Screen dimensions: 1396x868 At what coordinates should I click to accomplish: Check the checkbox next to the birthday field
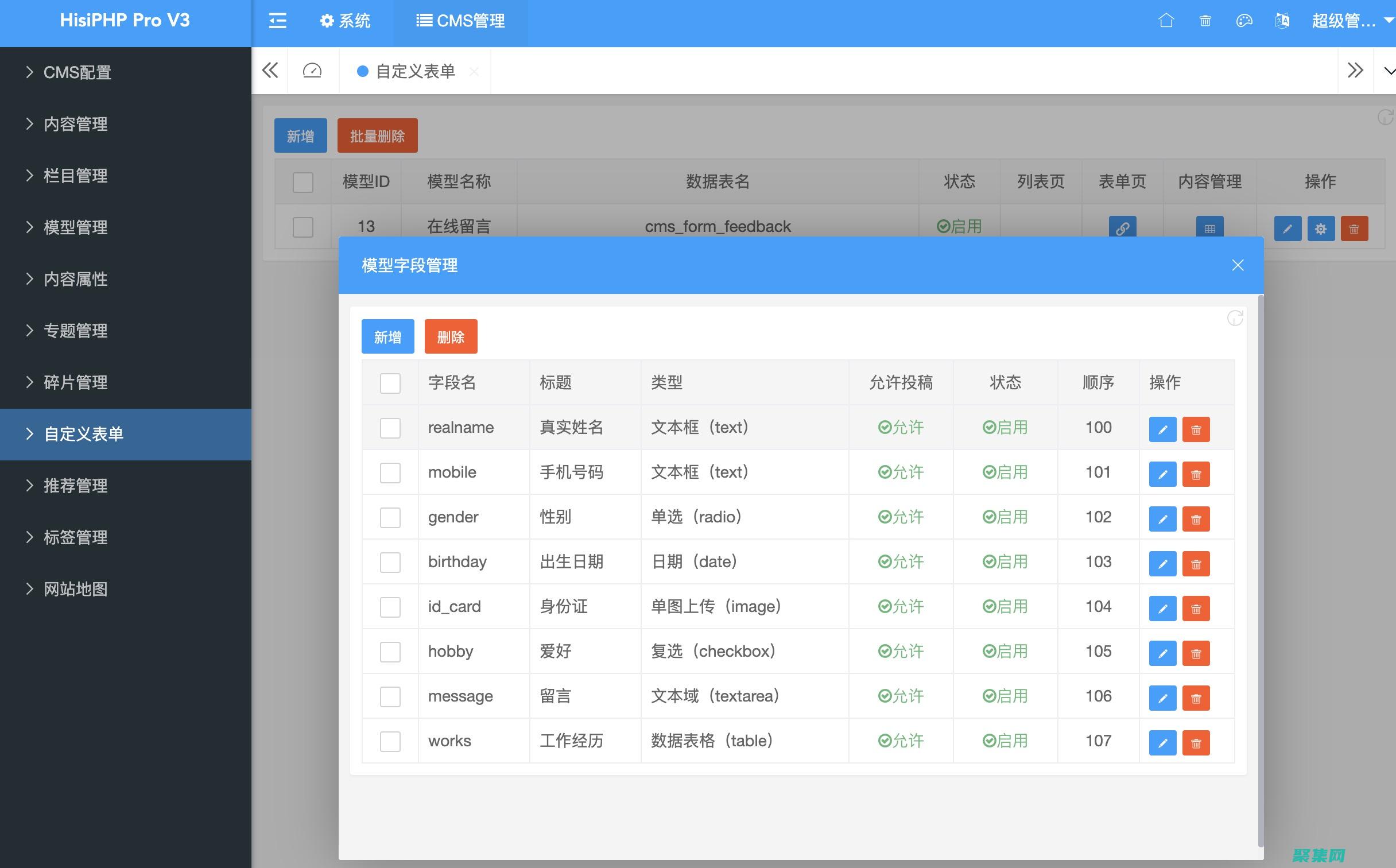[x=390, y=563]
